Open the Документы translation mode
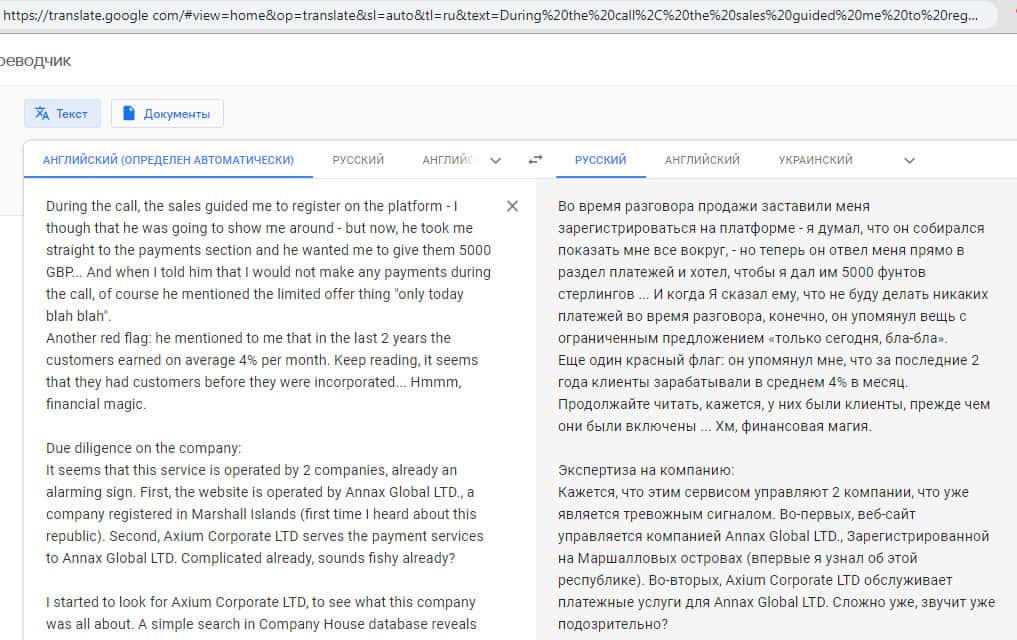This screenshot has width=1017, height=640. coord(167,113)
